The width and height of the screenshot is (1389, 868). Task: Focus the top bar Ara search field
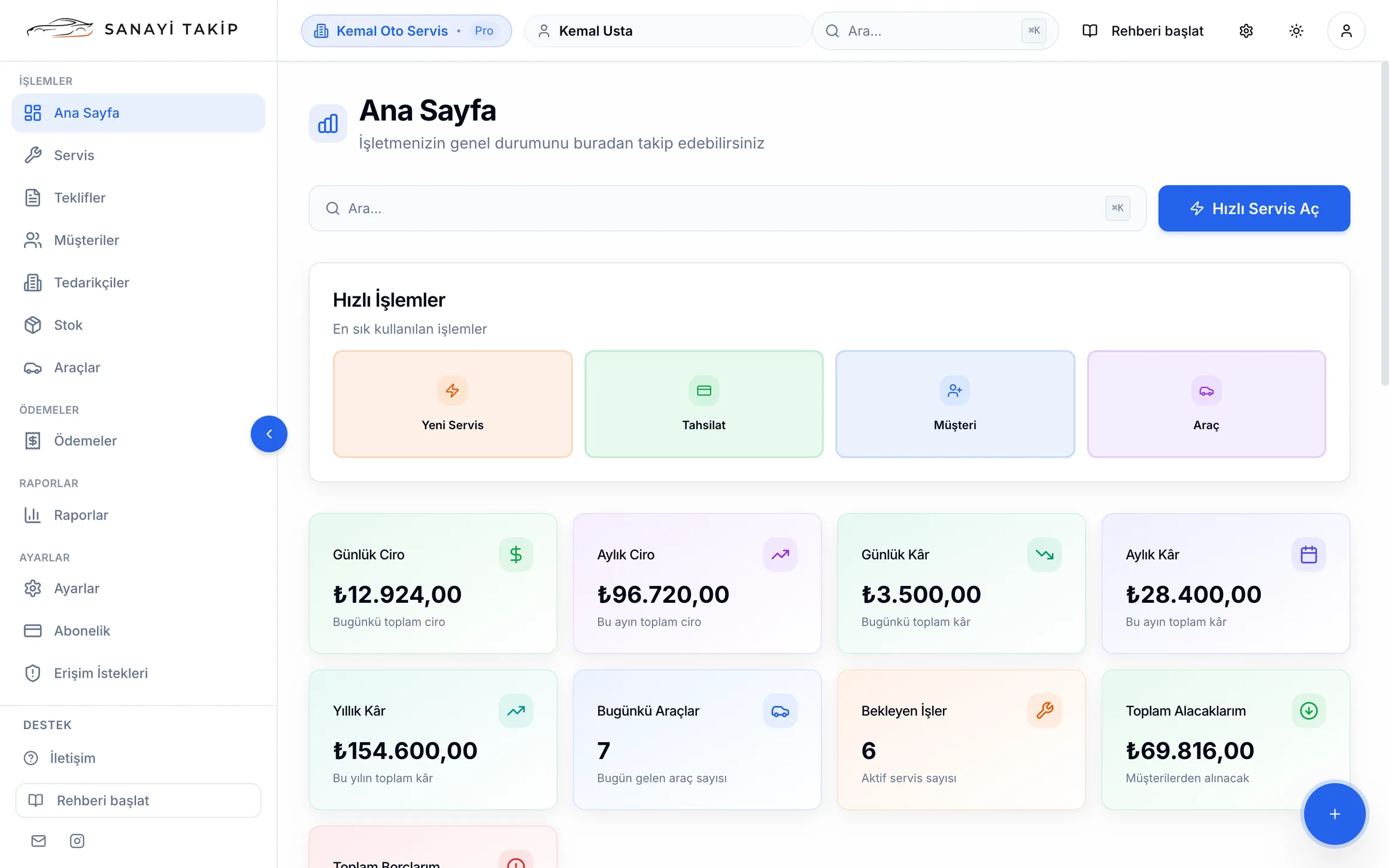pyautogui.click(x=935, y=31)
